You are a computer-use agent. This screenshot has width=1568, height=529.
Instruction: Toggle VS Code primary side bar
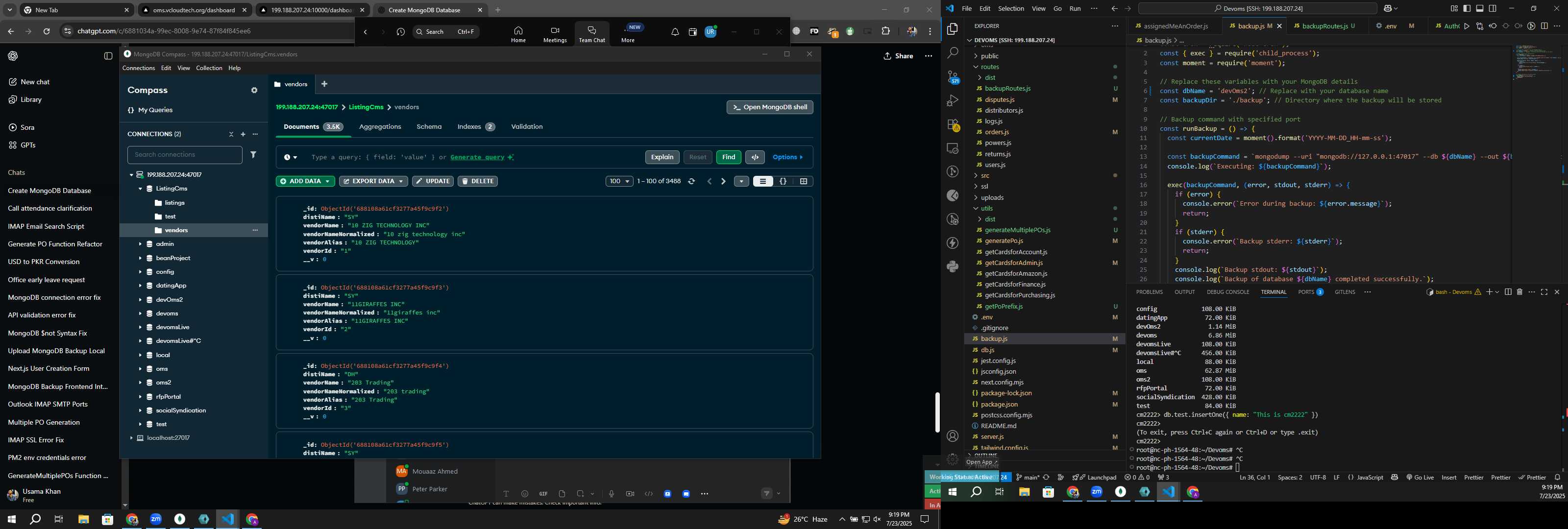pyautogui.click(x=1467, y=8)
